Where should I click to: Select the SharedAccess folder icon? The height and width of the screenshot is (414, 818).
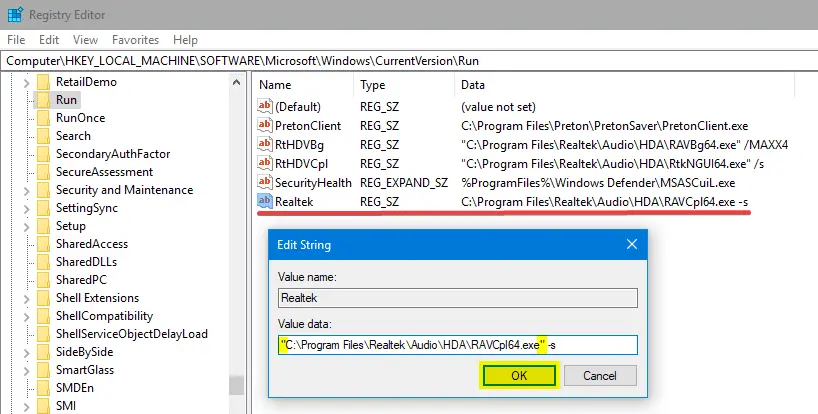[x=43, y=243]
